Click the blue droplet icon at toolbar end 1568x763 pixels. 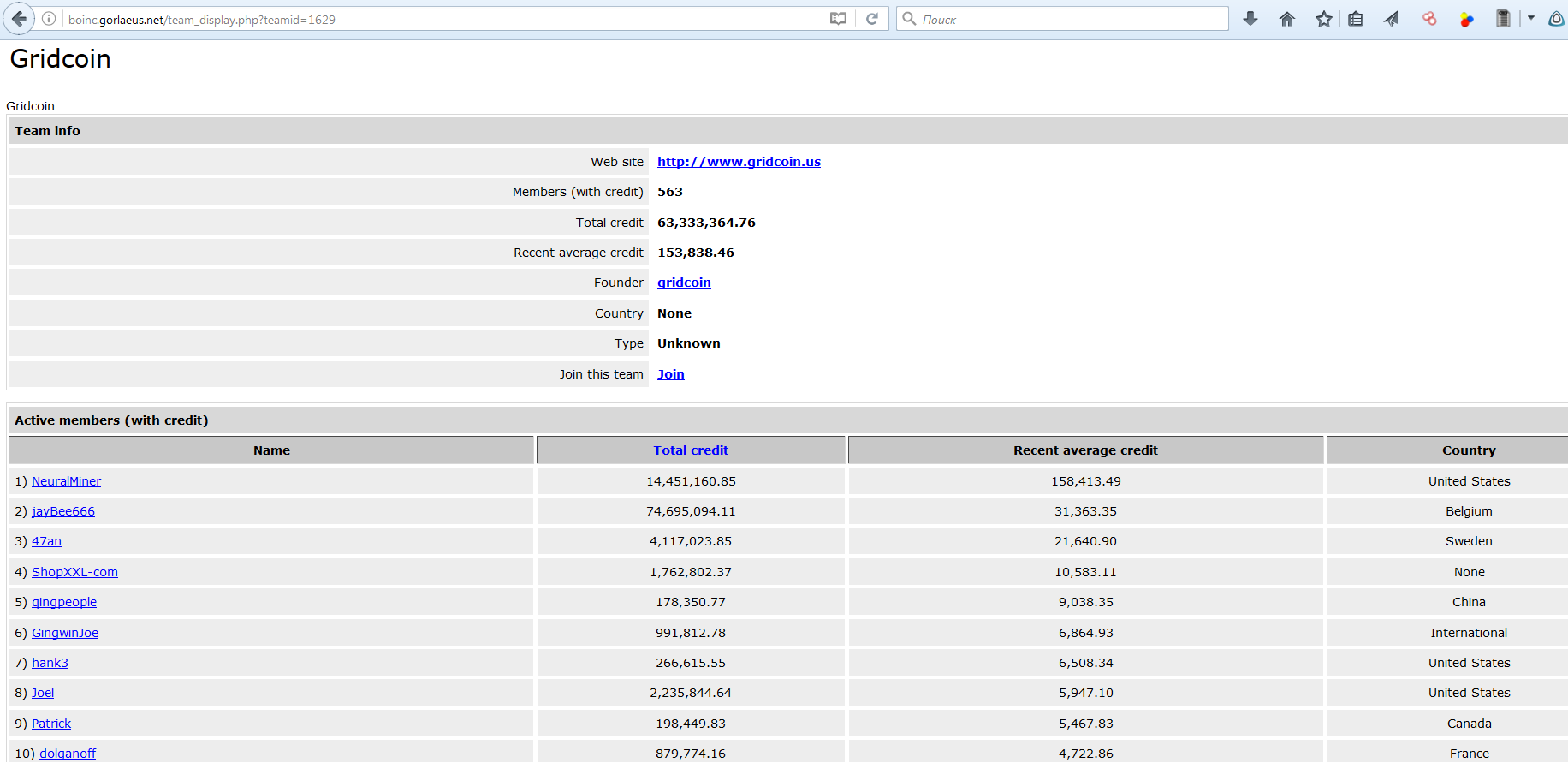click(1556, 19)
